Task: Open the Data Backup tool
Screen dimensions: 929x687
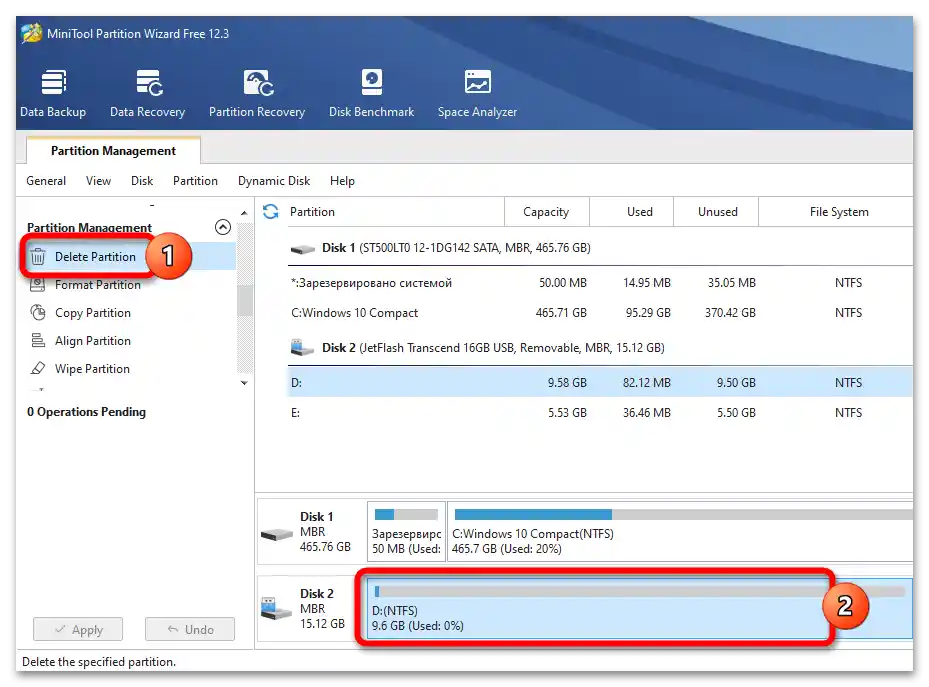Action: point(53,93)
